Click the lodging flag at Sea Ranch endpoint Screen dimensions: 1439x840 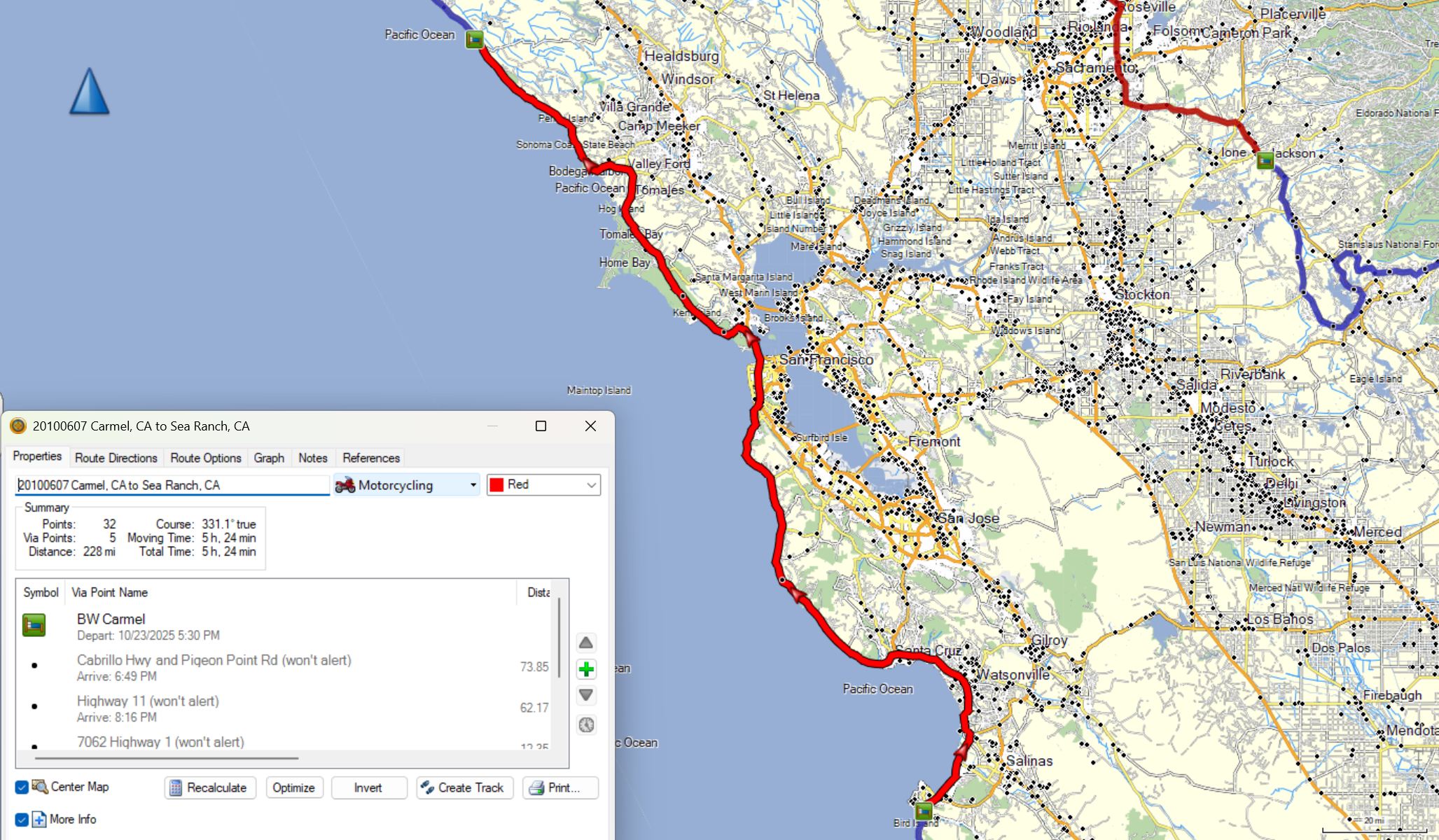(x=475, y=39)
